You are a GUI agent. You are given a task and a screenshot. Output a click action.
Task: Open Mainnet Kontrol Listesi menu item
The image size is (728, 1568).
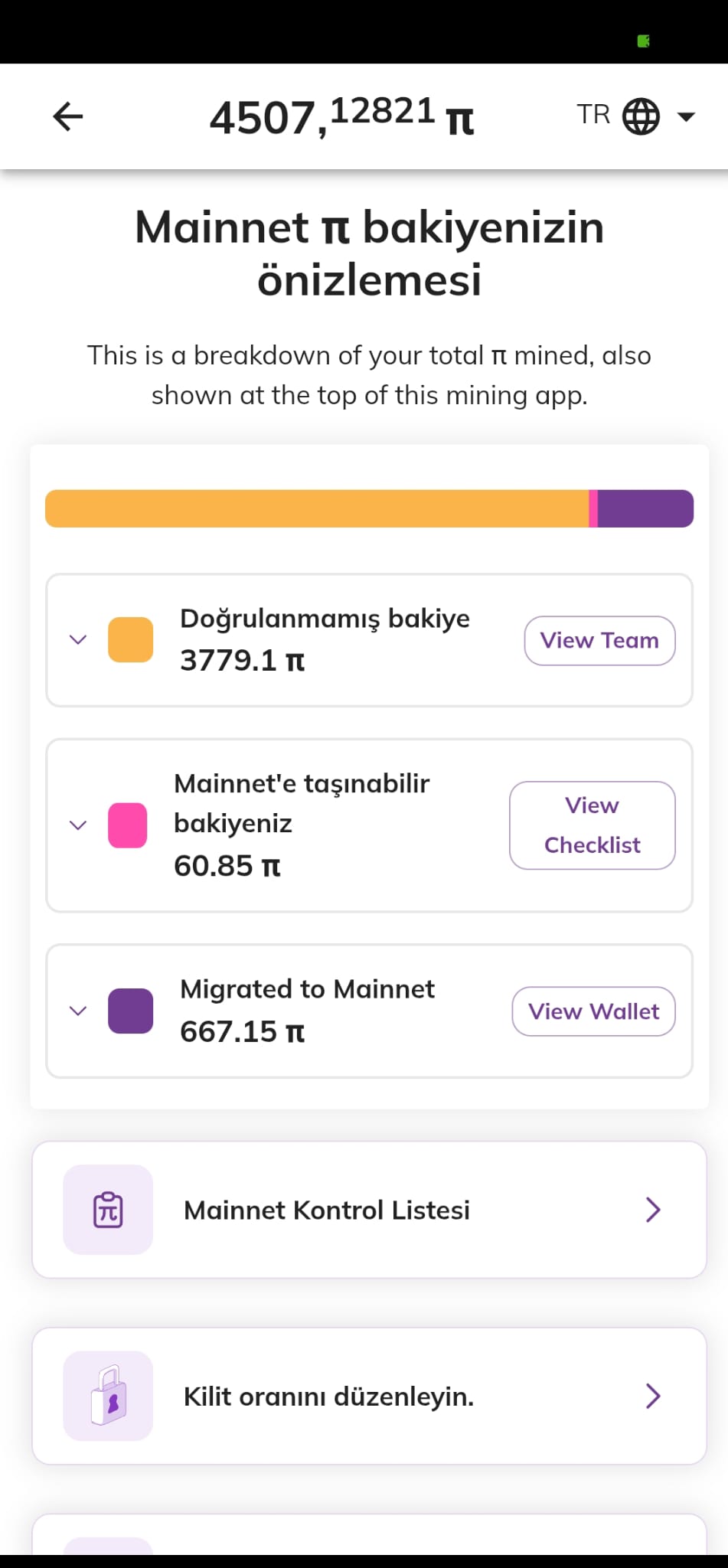369,1210
